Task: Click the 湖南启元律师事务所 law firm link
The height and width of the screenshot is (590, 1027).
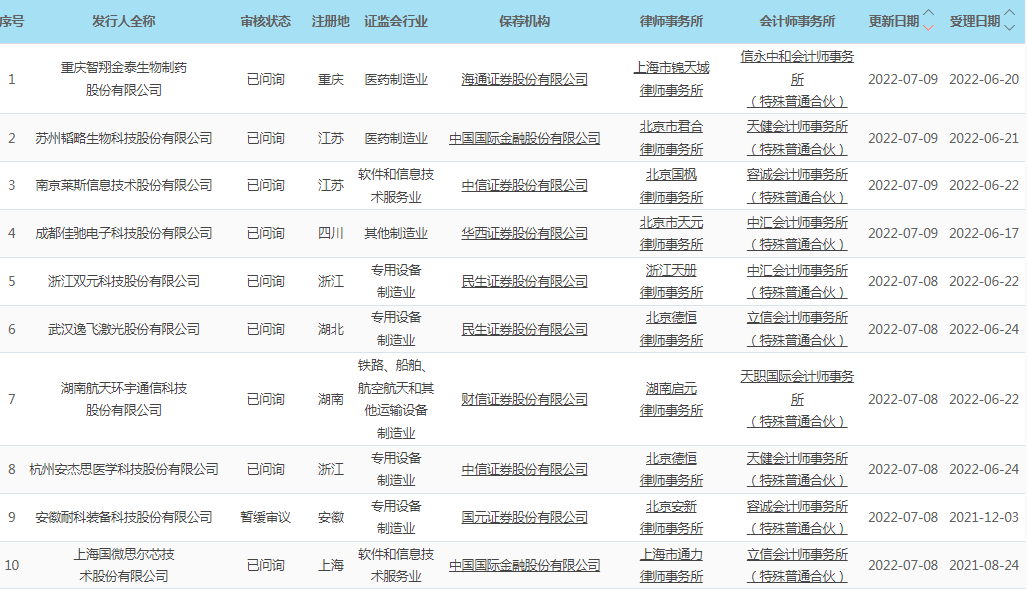Action: click(x=671, y=399)
